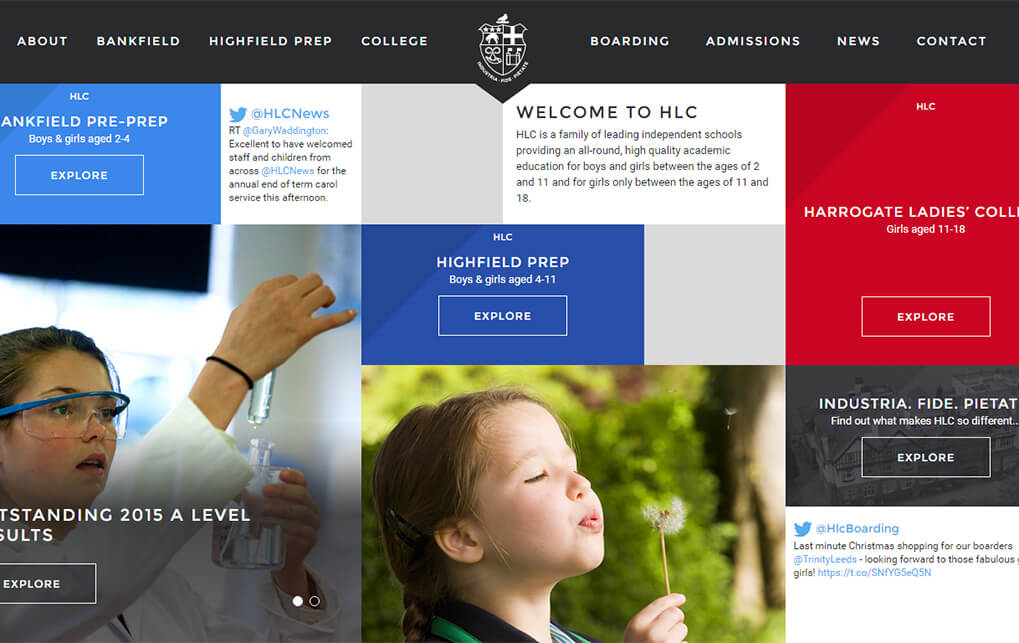Explore Bankfield Pre-Prep tile
This screenshot has width=1019, height=643.
tap(79, 175)
